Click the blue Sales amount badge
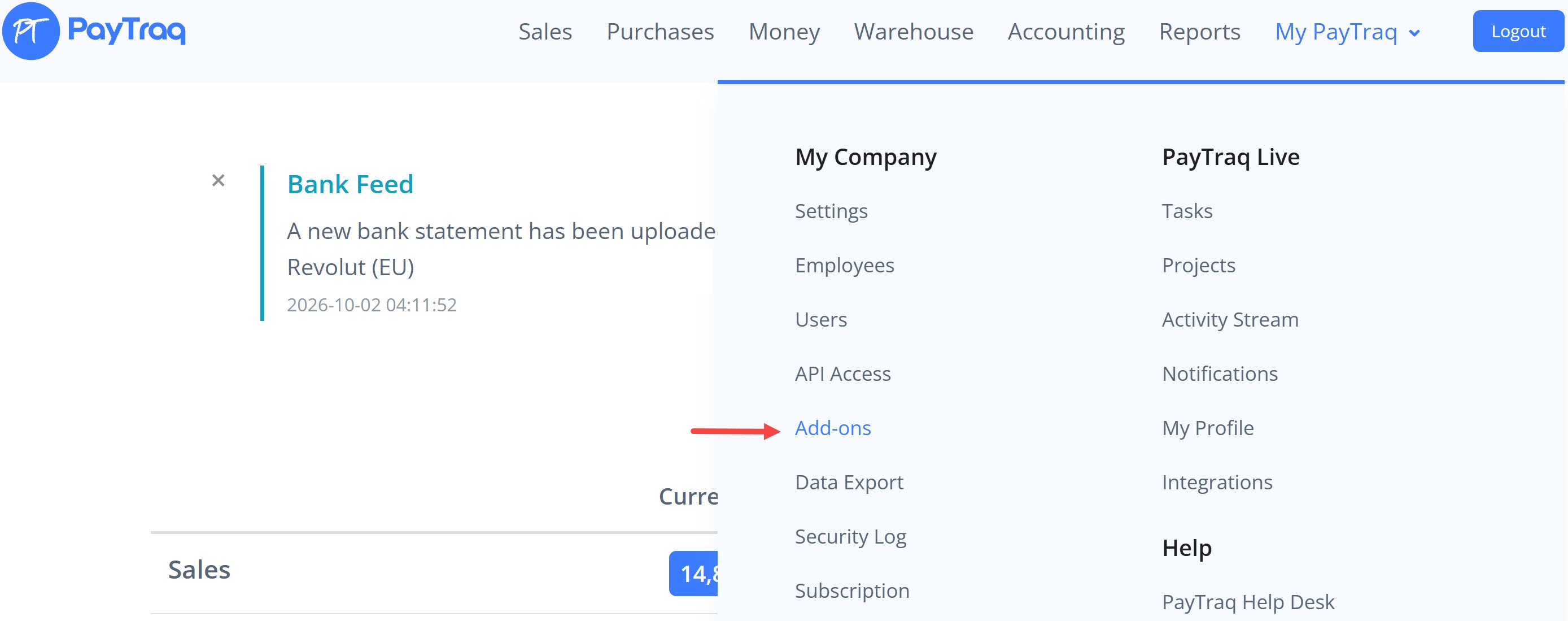1568x621 pixels. [x=693, y=574]
